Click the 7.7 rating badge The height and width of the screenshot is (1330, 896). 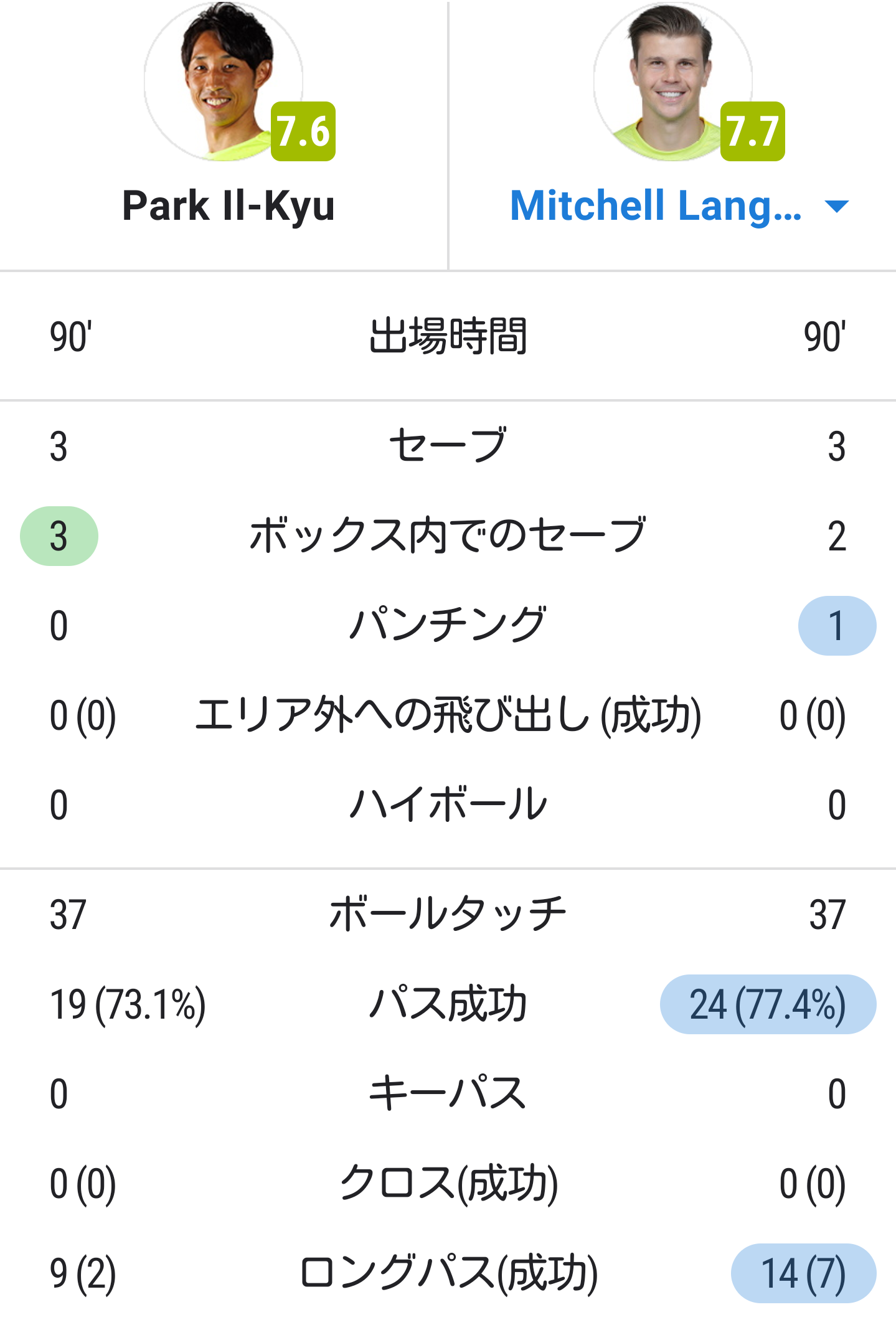tap(752, 131)
